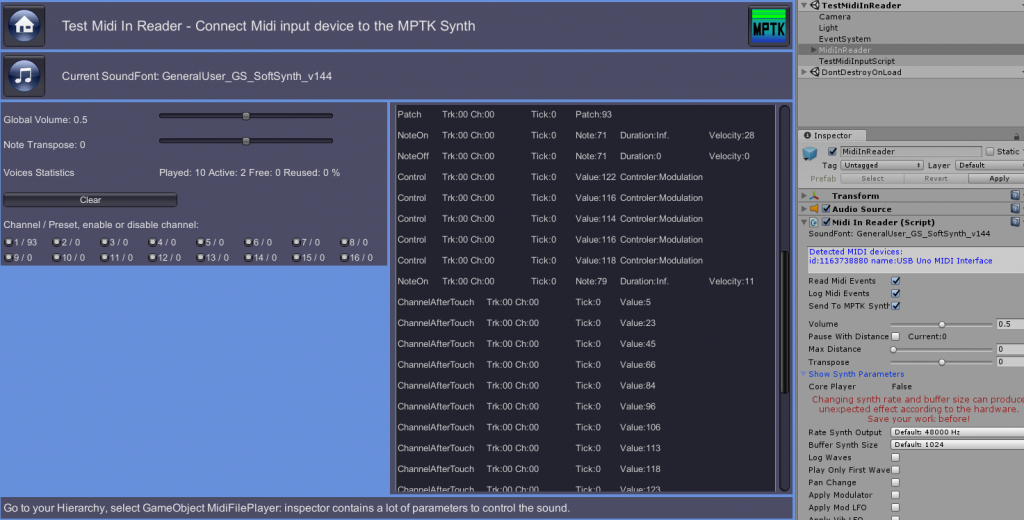Expand the Transform component
Viewport: 1024px width, 520px height.
click(x=804, y=196)
